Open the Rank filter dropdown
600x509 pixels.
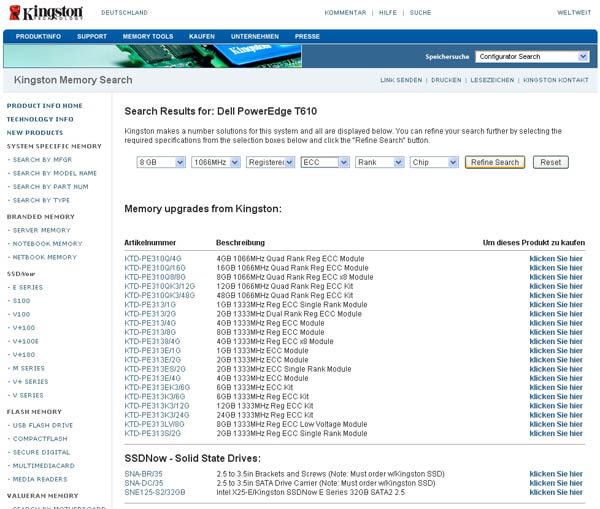[380, 162]
